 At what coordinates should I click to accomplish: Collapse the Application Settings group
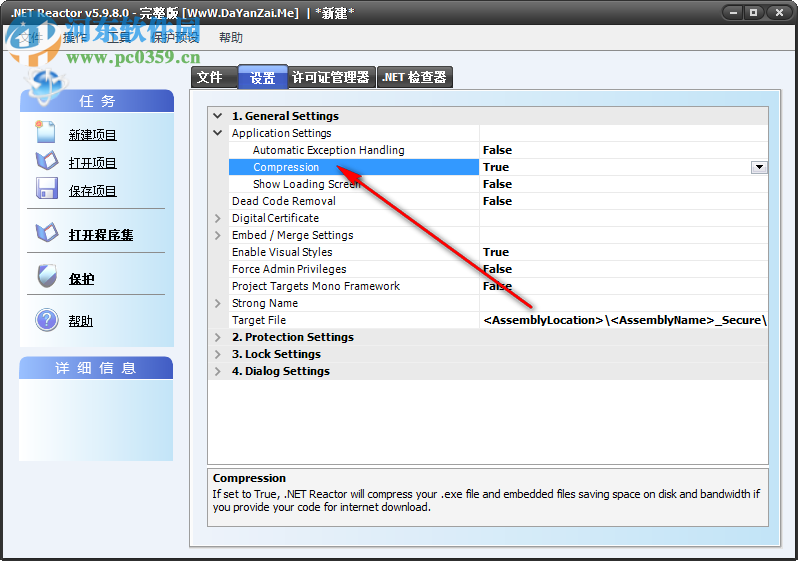click(x=218, y=133)
